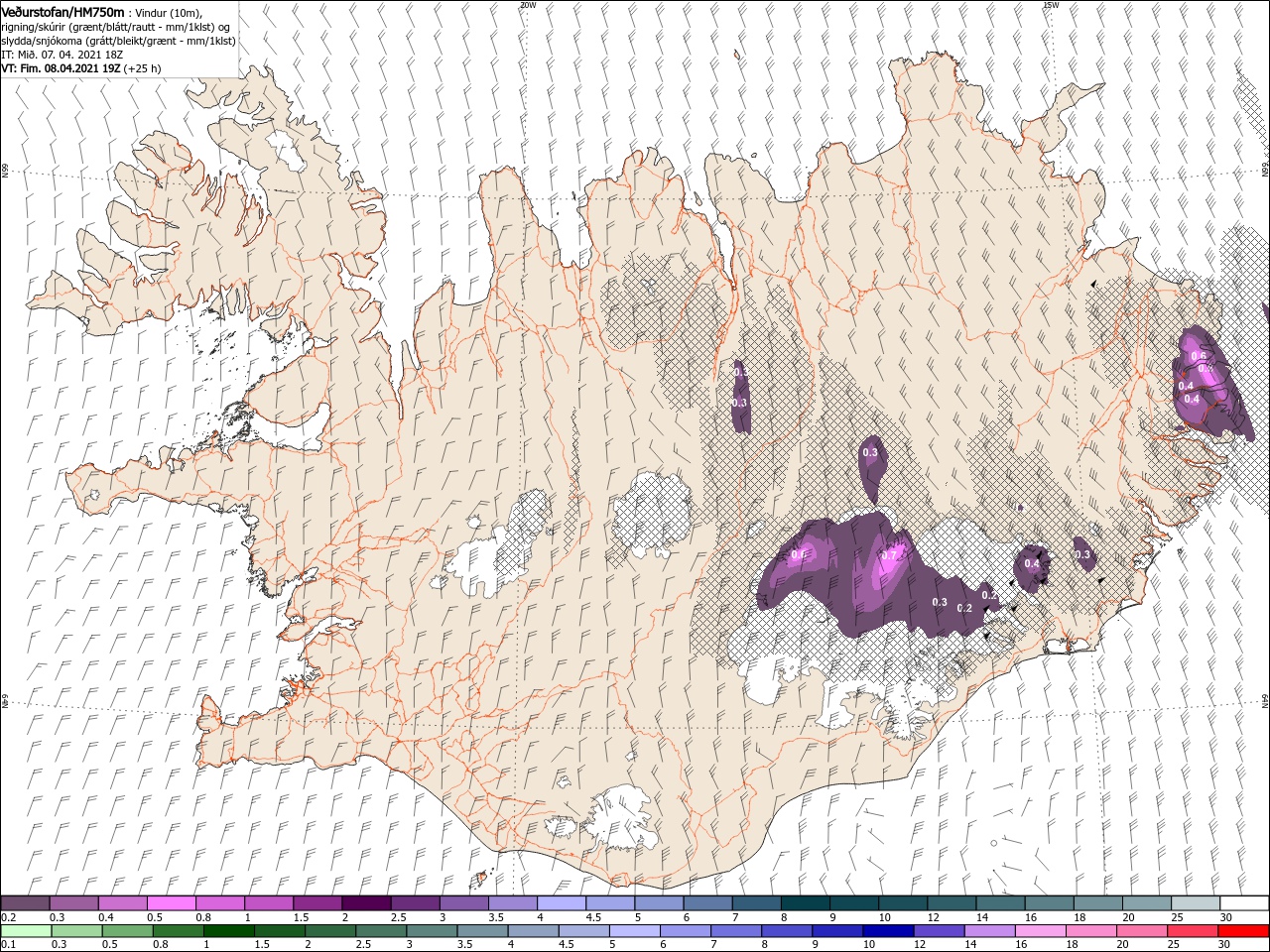
Task: Pick the dark teal snow swatch between 8 and 9
Action: 804,903
